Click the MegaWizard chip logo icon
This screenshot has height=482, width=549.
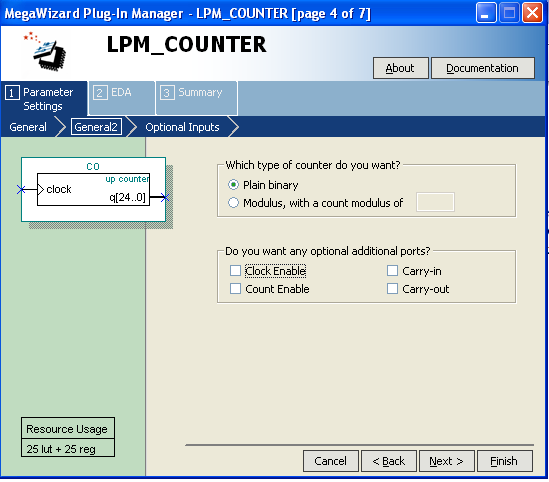click(x=45, y=51)
